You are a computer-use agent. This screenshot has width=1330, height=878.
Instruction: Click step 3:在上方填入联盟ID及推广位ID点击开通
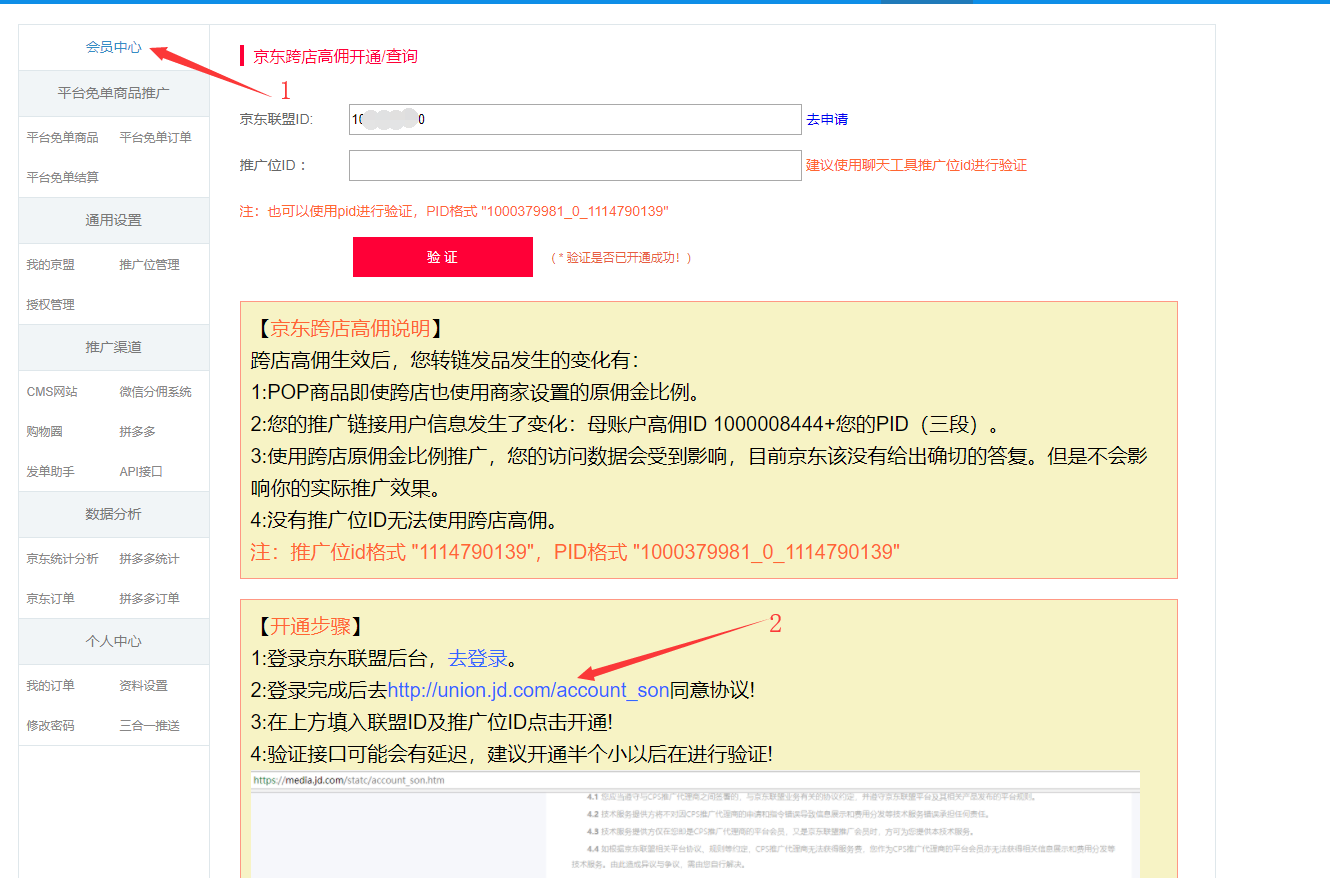pos(432,722)
